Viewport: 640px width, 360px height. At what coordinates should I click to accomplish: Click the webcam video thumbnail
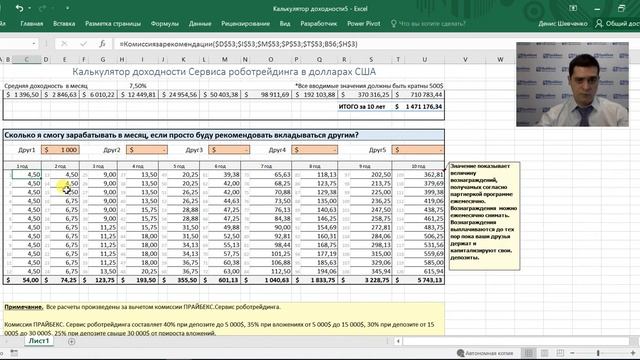click(572, 84)
